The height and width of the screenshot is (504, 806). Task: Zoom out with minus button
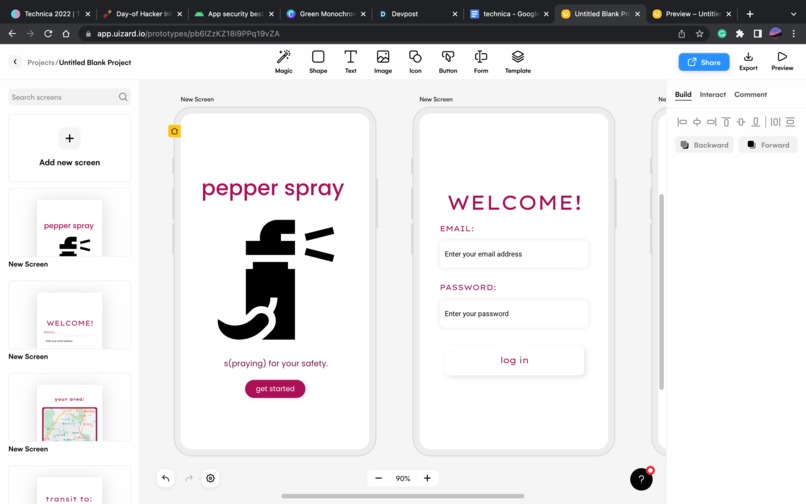click(x=378, y=478)
